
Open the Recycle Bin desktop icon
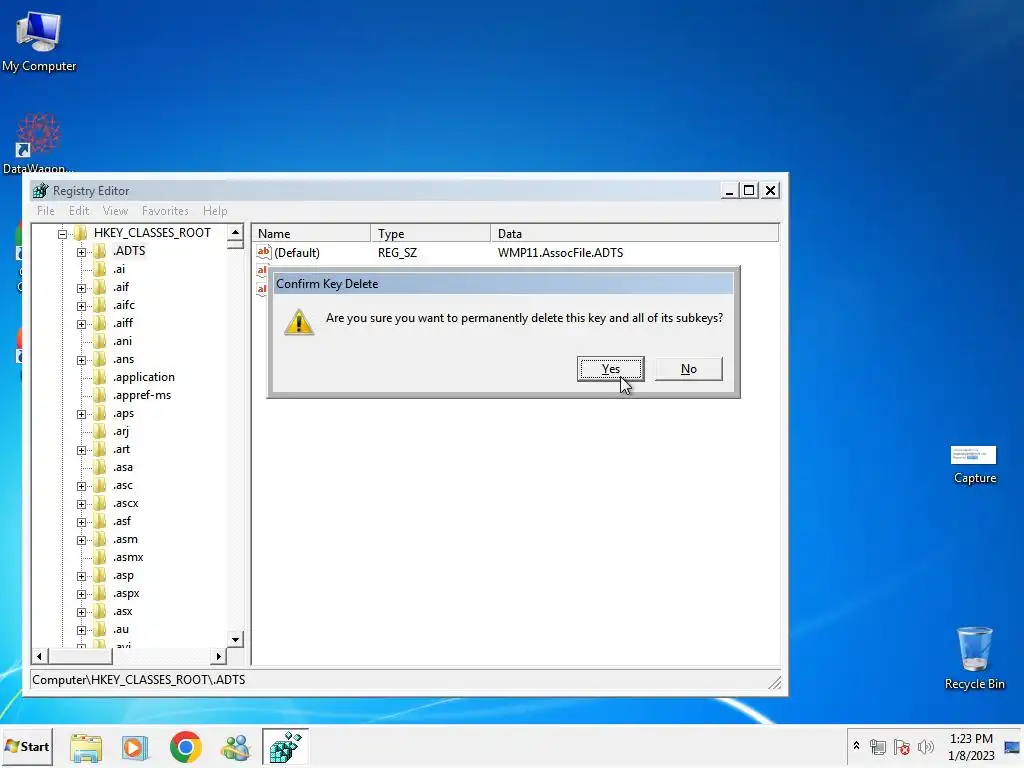(x=974, y=658)
